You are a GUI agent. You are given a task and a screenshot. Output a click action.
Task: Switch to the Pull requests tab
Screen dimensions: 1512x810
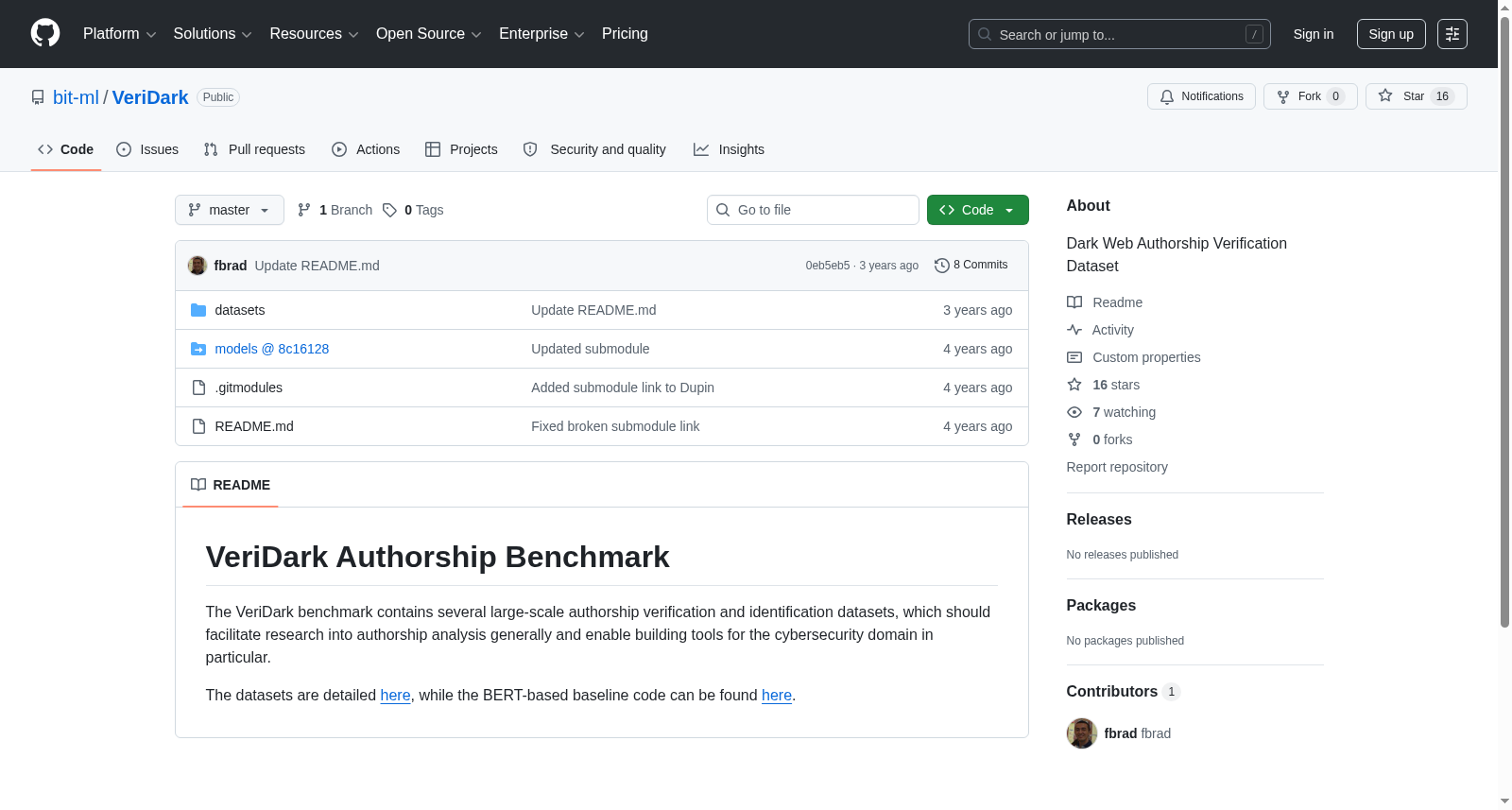(x=254, y=149)
